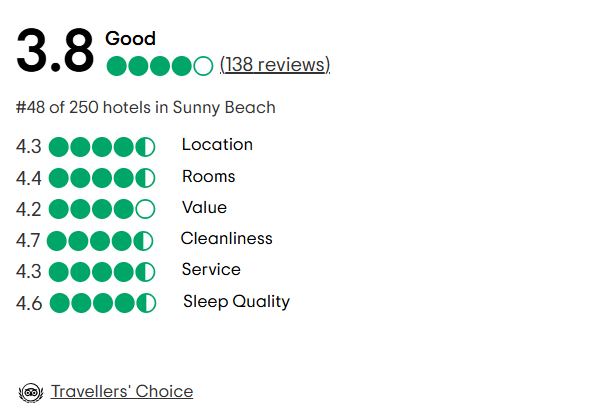Click the Good rating label
Viewport: 609px width, 419px height.
(130, 38)
